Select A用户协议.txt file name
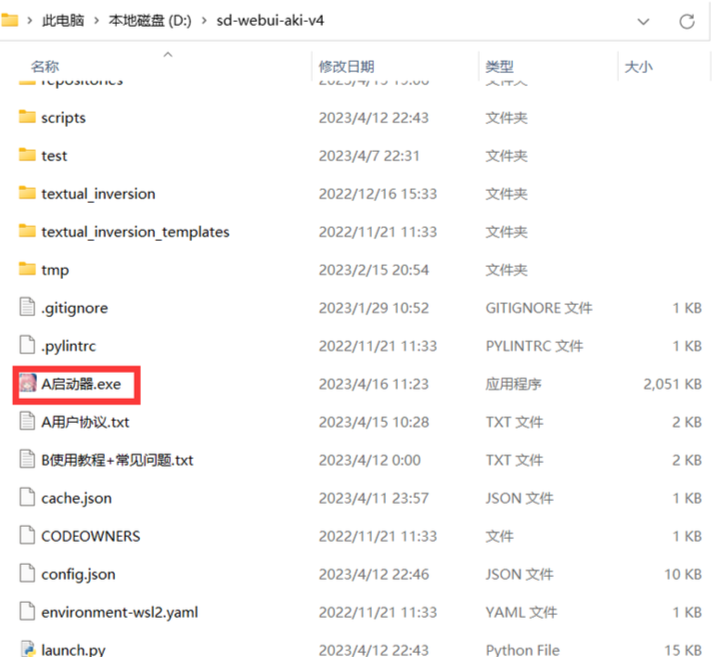This screenshot has height=657, width=712. (85, 422)
